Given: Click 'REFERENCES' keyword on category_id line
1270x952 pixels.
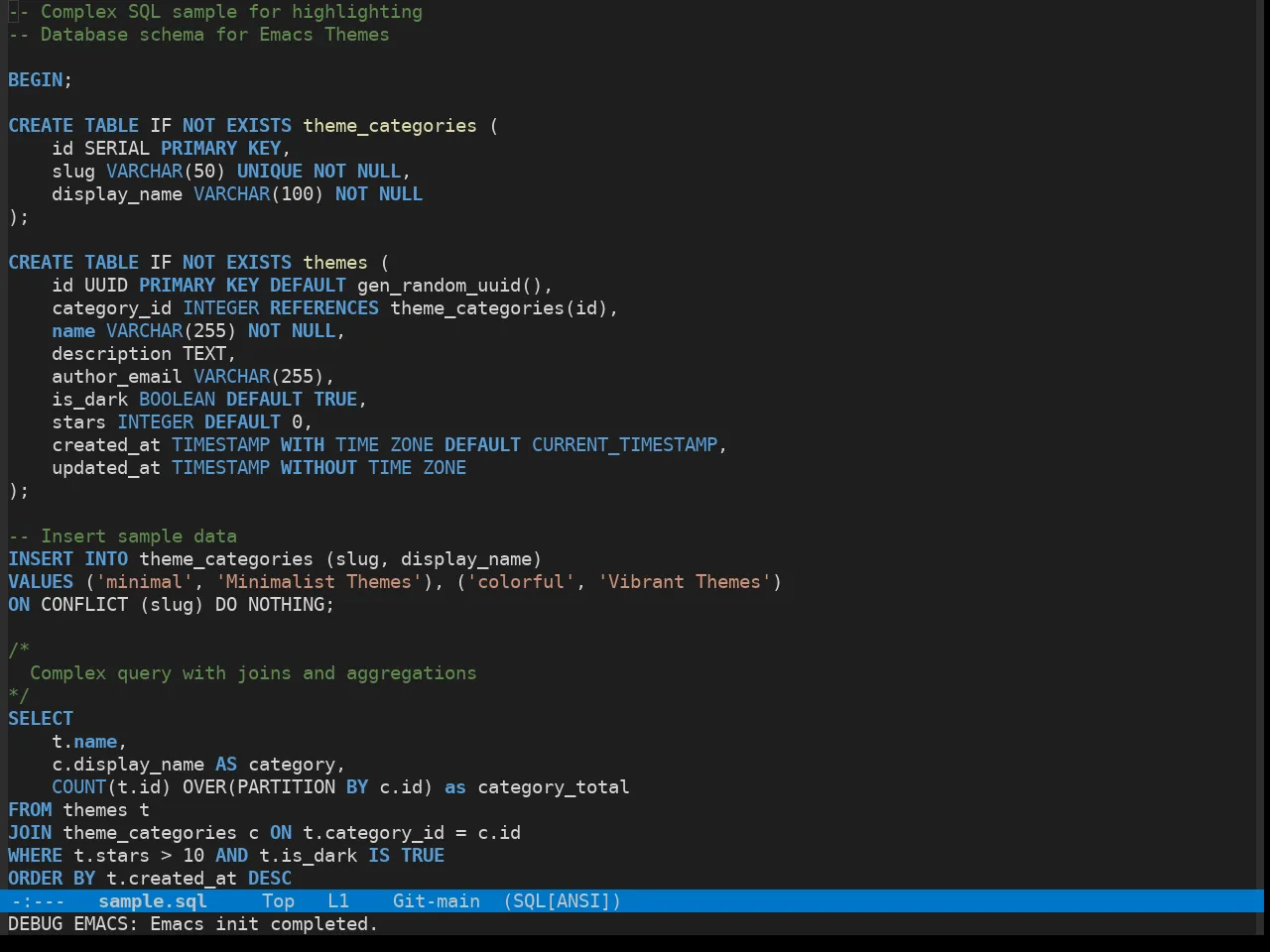Looking at the screenshot, I should pyautogui.click(x=324, y=308).
